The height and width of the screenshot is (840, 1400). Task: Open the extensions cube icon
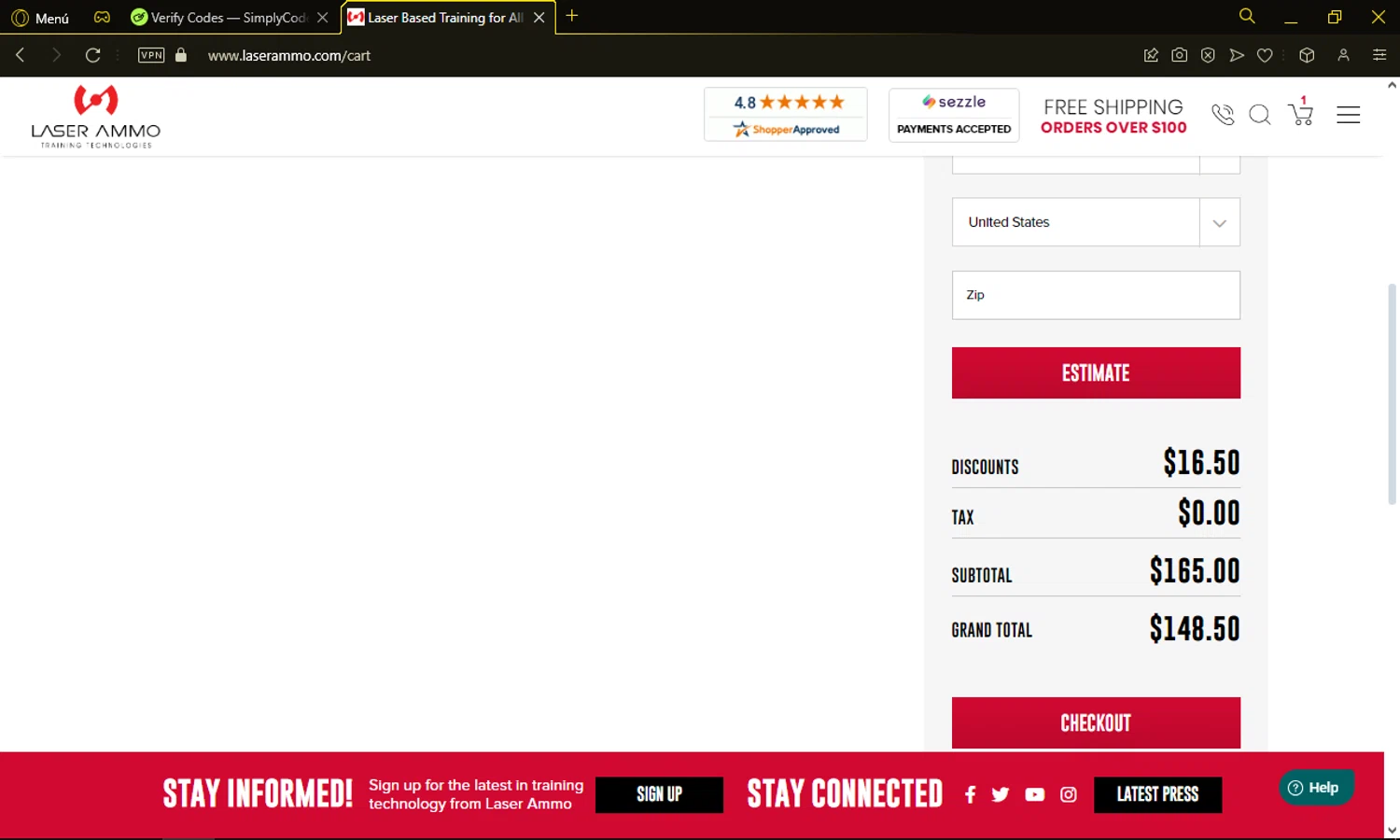pyautogui.click(x=1307, y=55)
